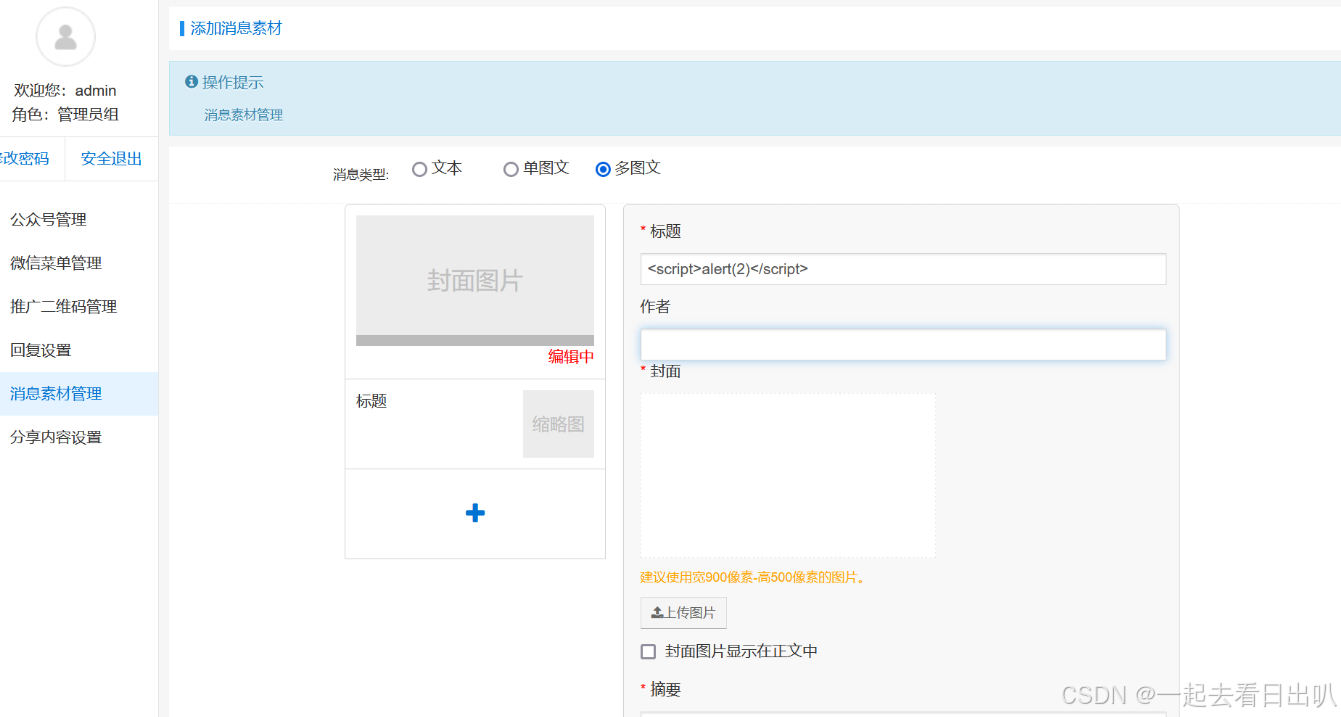Image resolution: width=1341 pixels, height=717 pixels.
Task: Click the blue plus add-article icon
Action: tap(475, 513)
